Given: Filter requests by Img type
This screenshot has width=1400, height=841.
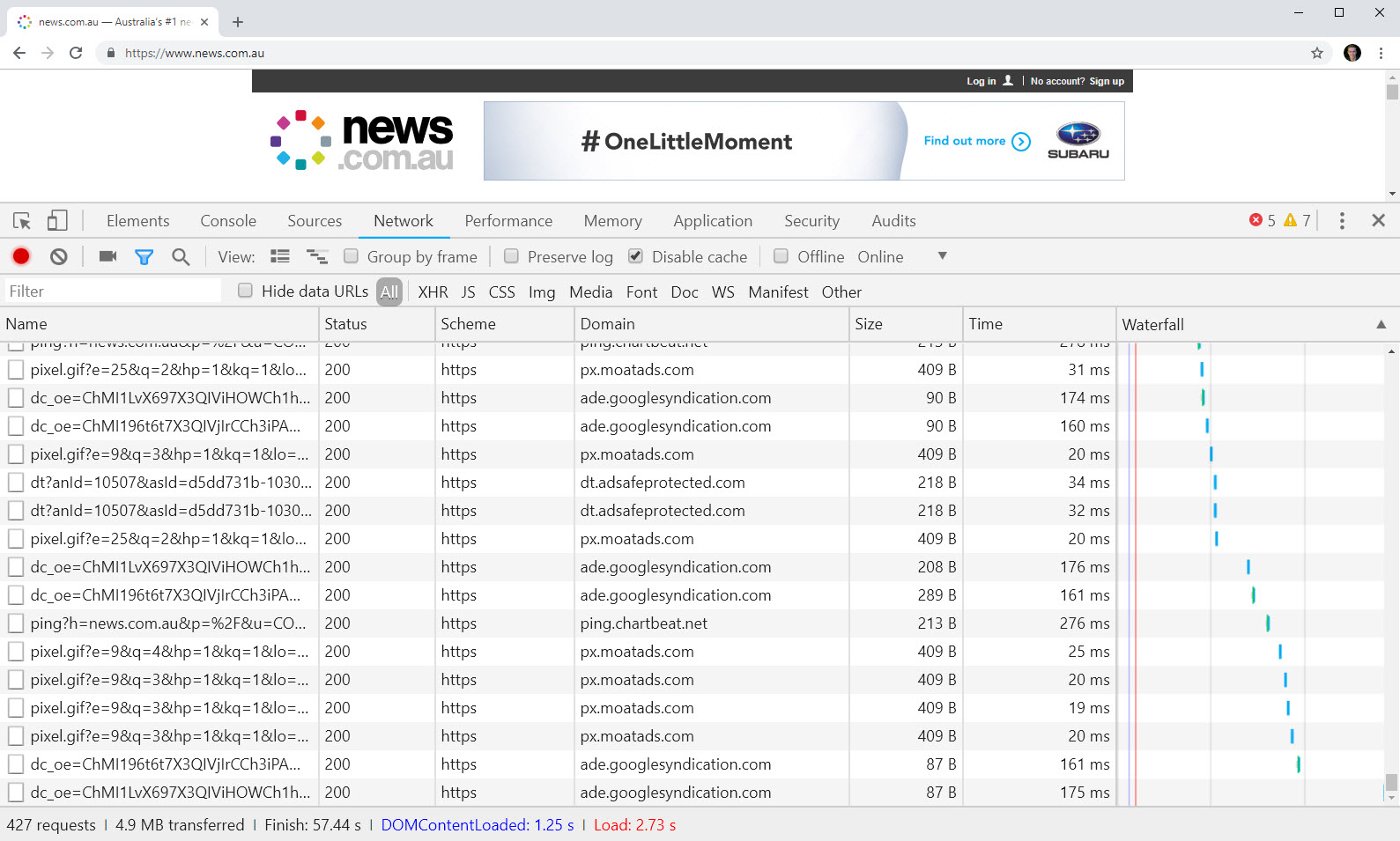Looking at the screenshot, I should tap(542, 292).
